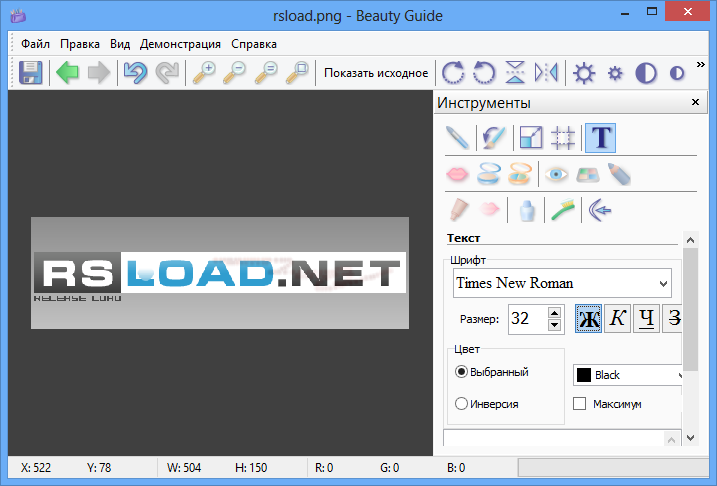Zoom out with the minus magnifier
717x486 pixels.
click(235, 73)
